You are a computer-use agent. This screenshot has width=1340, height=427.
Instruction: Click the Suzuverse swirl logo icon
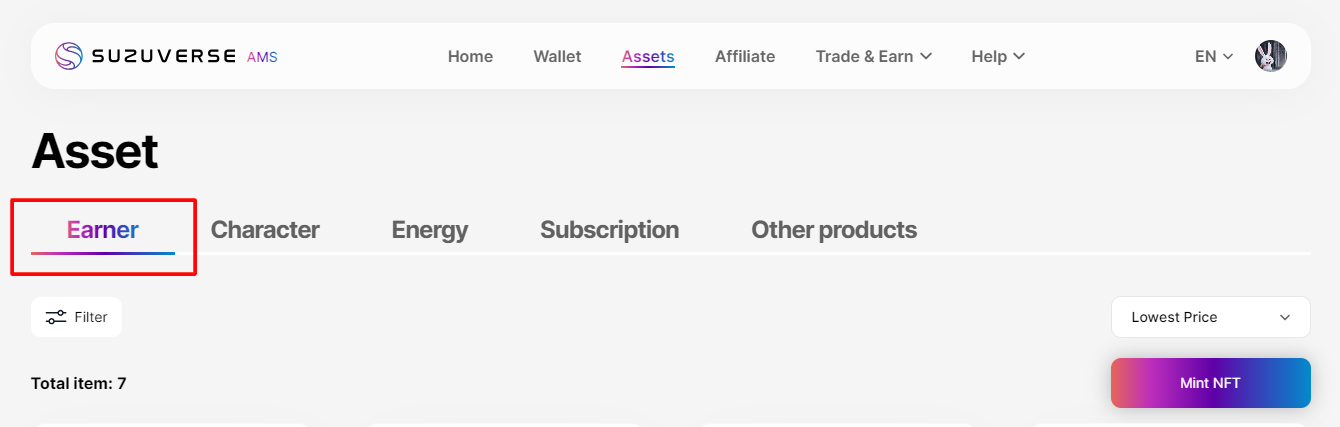pyautogui.click(x=69, y=56)
